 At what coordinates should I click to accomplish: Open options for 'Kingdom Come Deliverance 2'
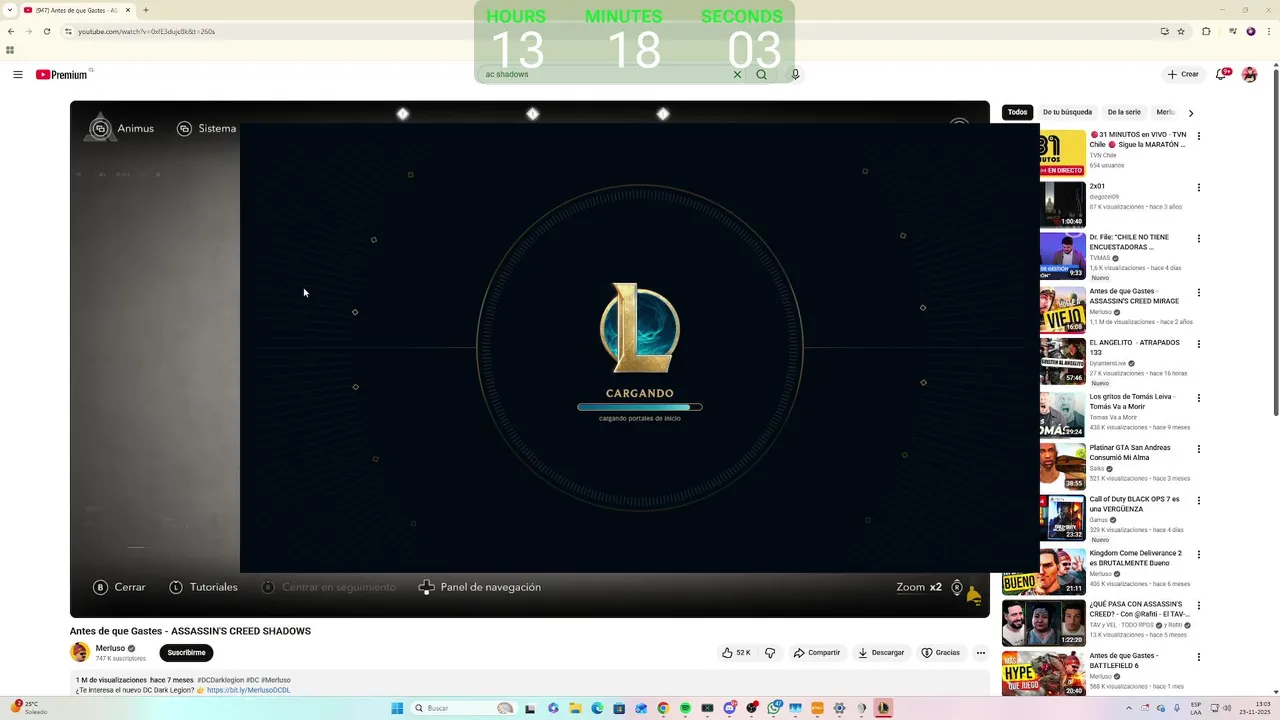(x=1199, y=554)
